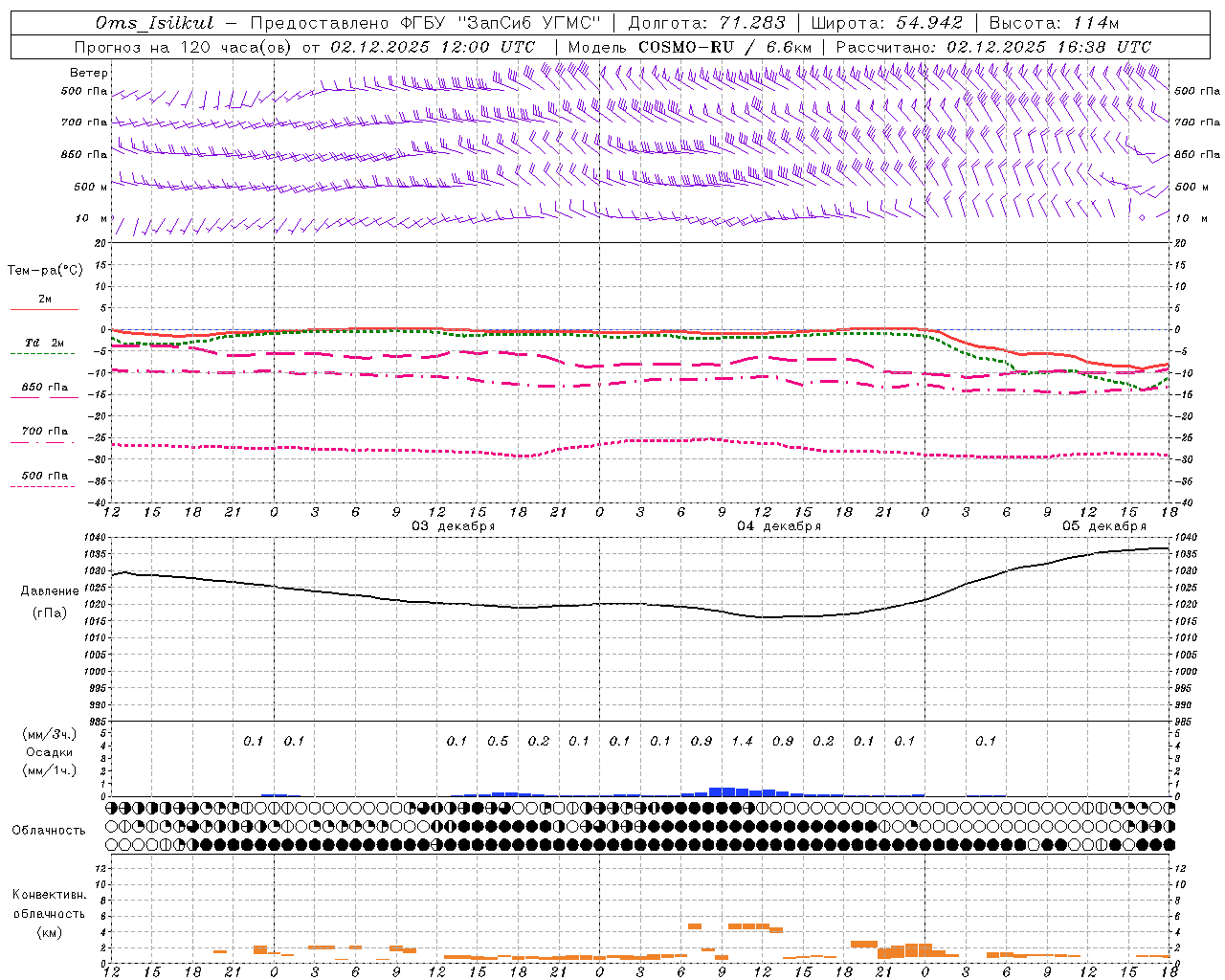Click the "Широта: 54.942" header field
This screenshot has width=1225, height=980.
click(x=886, y=23)
